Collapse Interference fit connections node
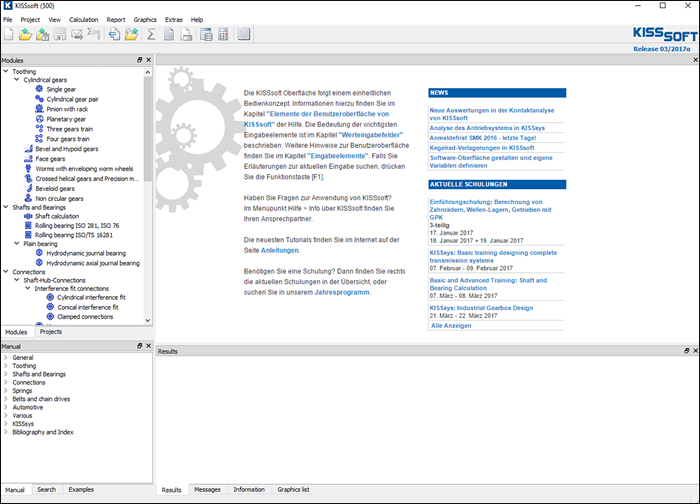The height and width of the screenshot is (504, 700). point(28,288)
